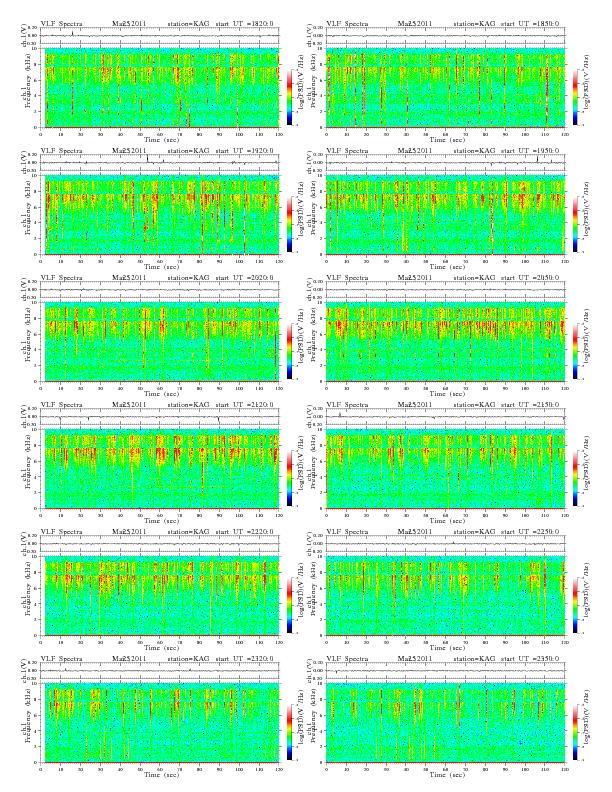
Task: Click the PSD color bar of the UT=1920:0 plot
Action: pos(289,224)
